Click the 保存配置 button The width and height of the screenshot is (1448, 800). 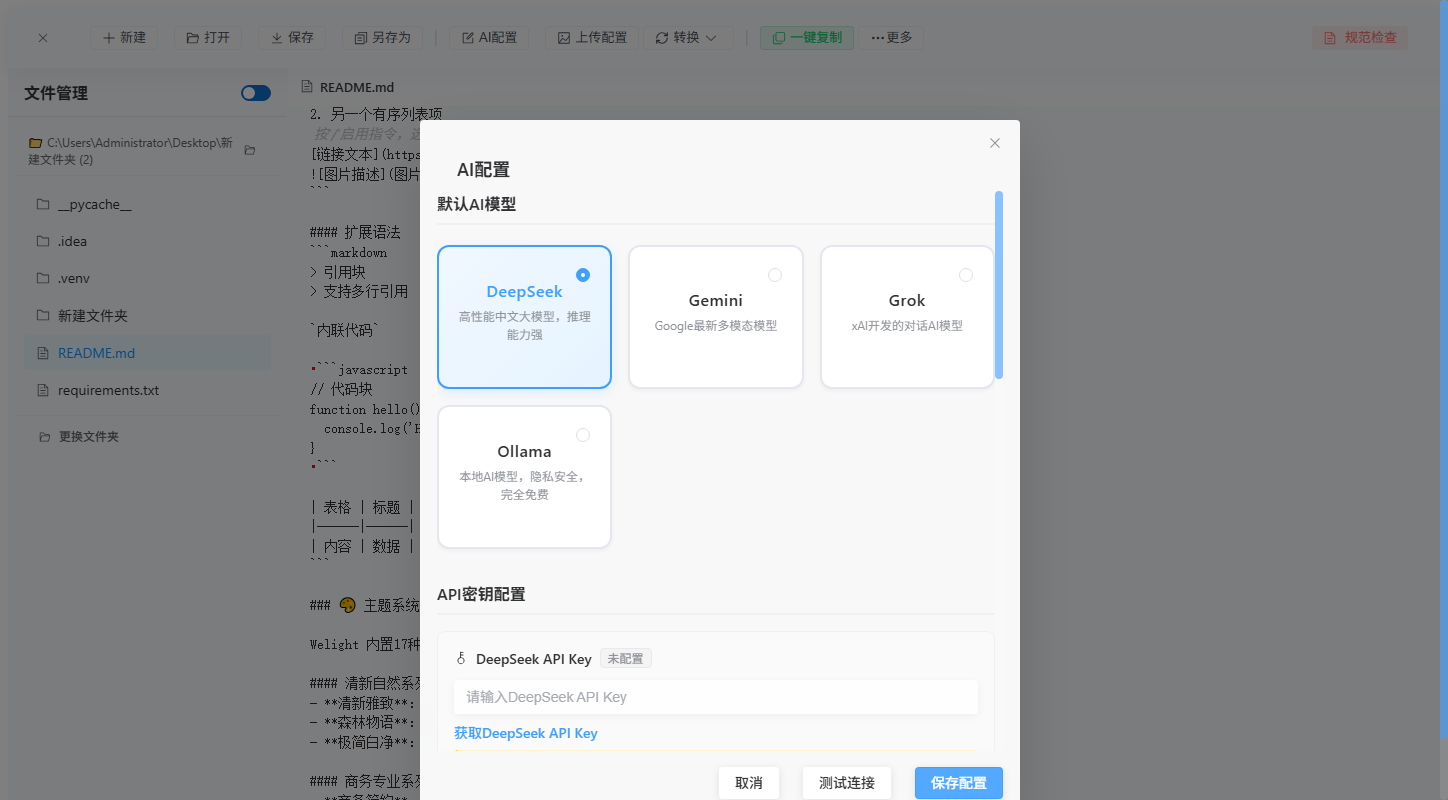point(958,783)
